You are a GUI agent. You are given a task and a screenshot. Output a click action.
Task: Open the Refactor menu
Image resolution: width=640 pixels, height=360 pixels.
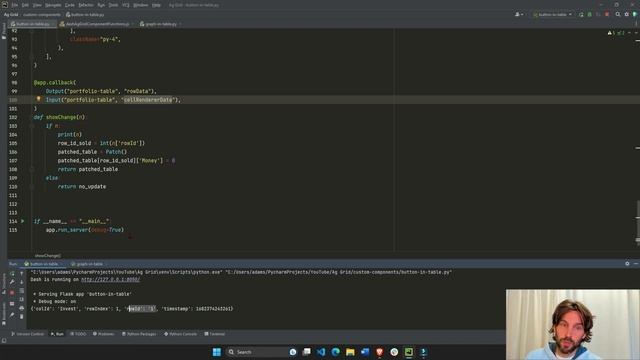pyautogui.click(x=86, y=5)
